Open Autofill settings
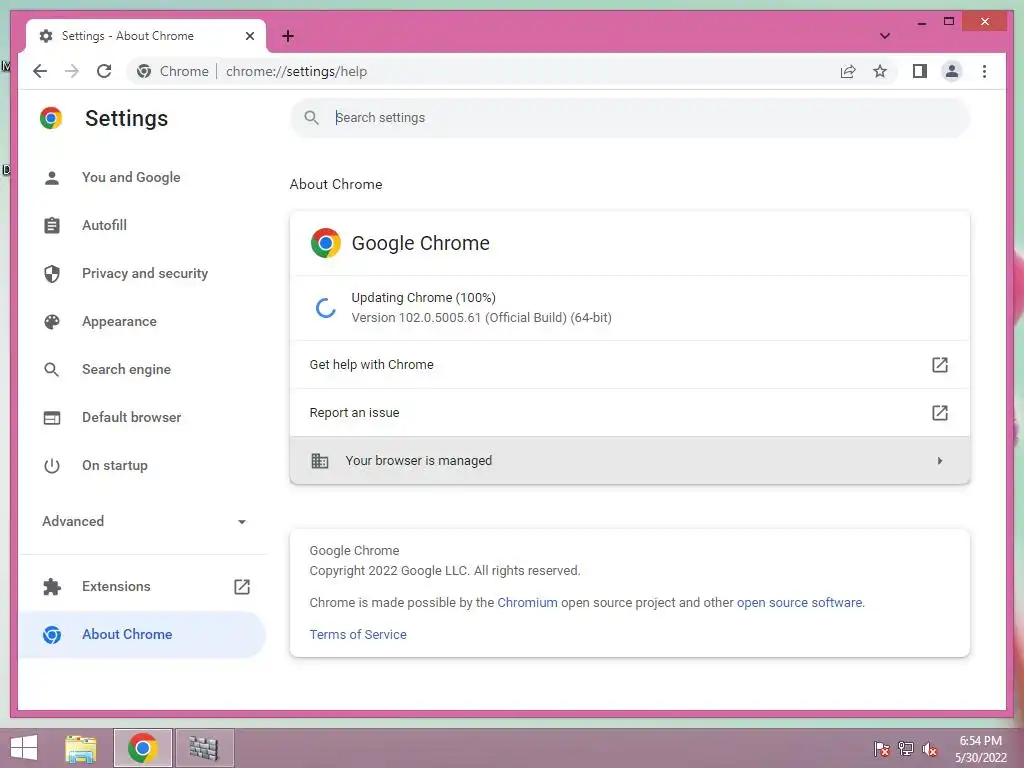 pos(104,225)
